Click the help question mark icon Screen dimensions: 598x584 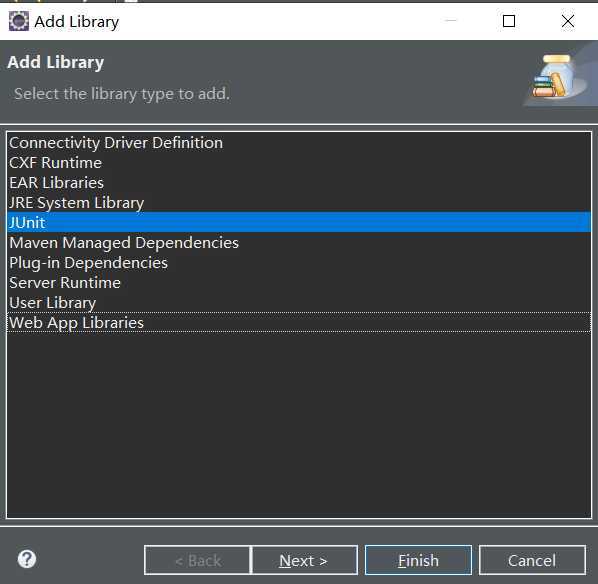pos(27,559)
